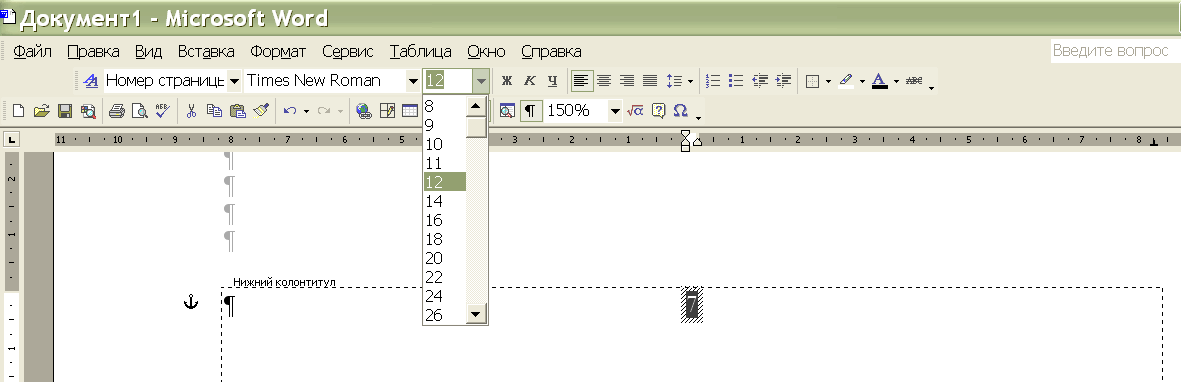This screenshot has width=1181, height=382.
Task: Print the document with printer icon
Action: [116, 112]
